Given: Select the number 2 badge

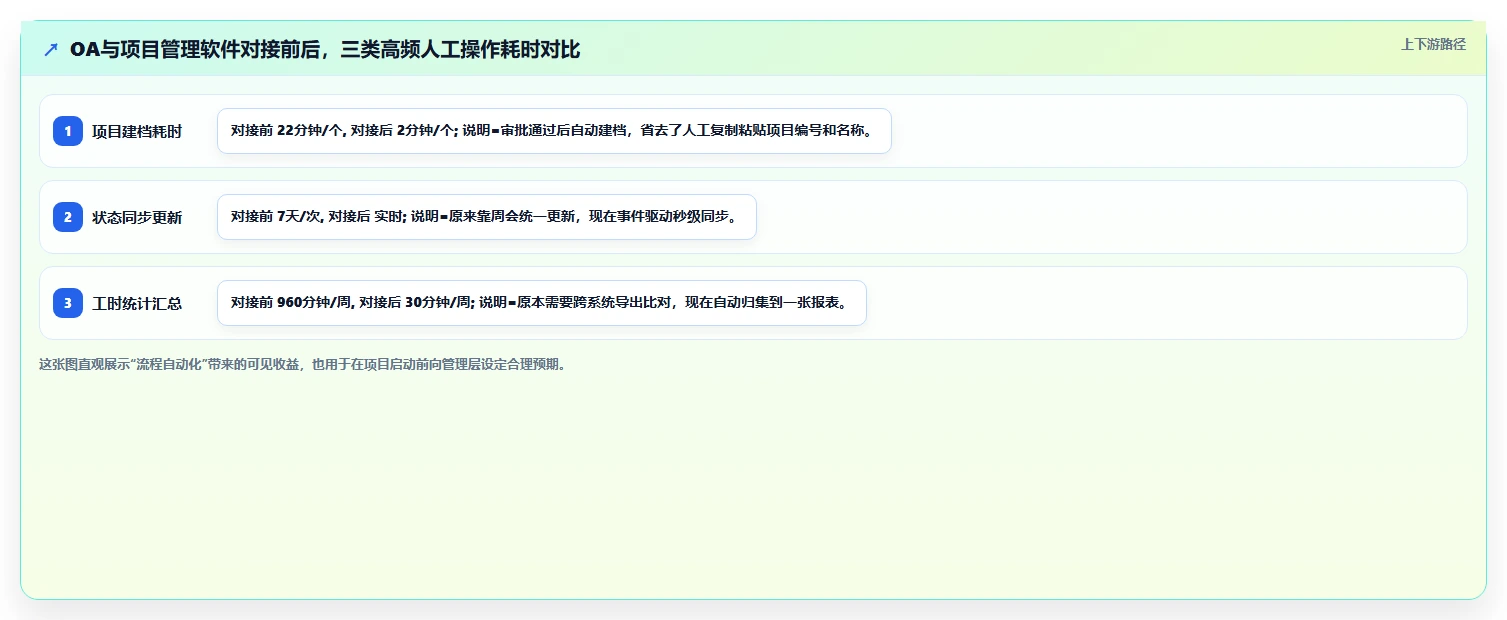Looking at the screenshot, I should 68,217.
